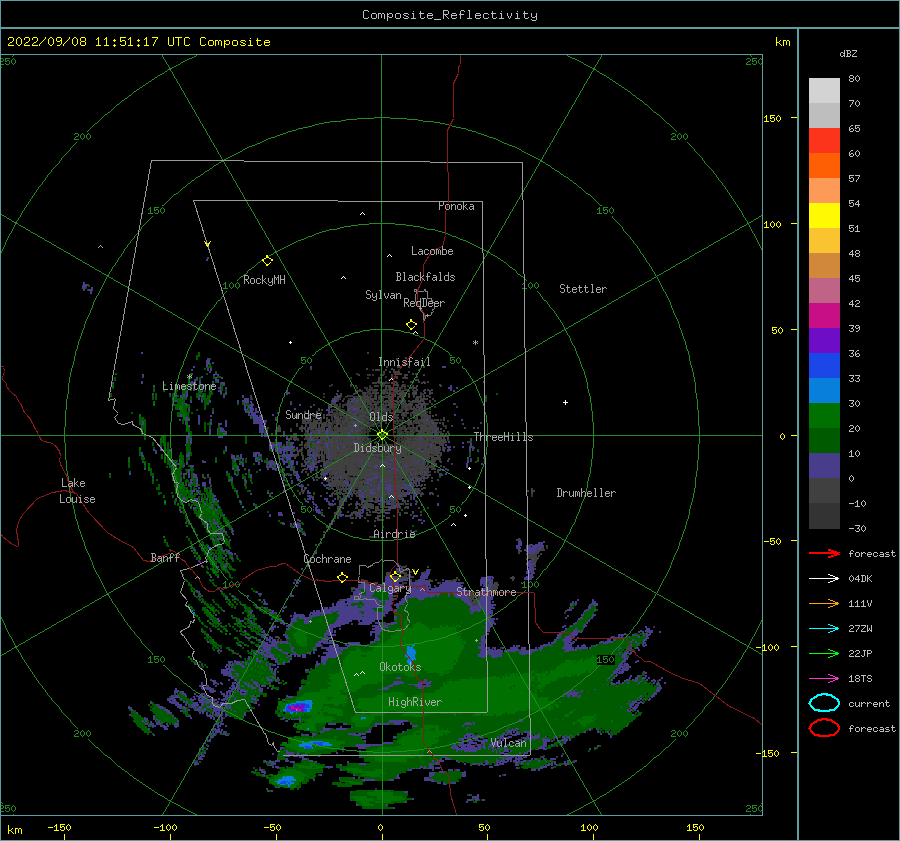Click the Lake Louise label
Screen dimensions: 900x841
[77, 491]
